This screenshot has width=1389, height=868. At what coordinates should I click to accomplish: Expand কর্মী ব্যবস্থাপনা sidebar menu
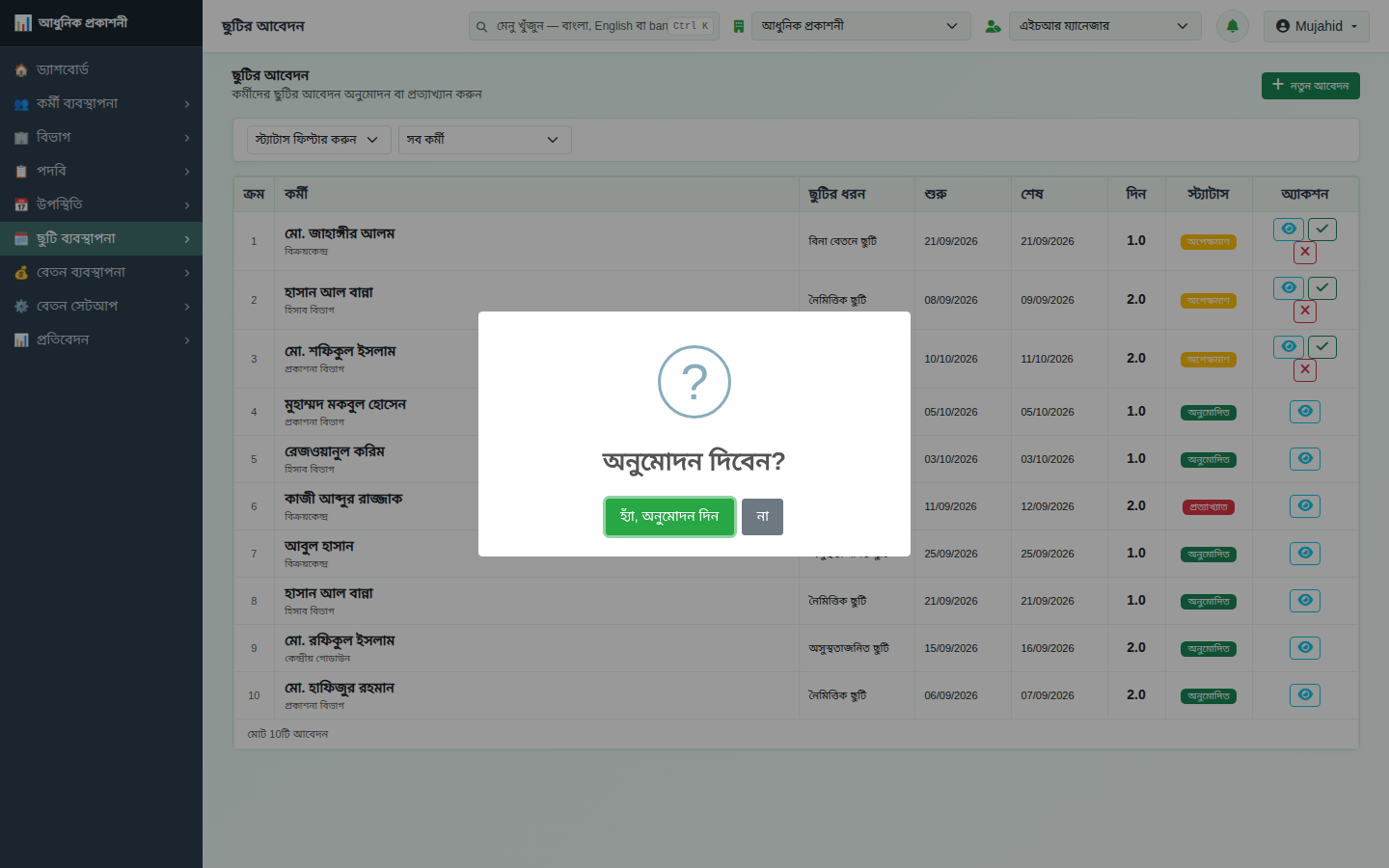pos(101,103)
